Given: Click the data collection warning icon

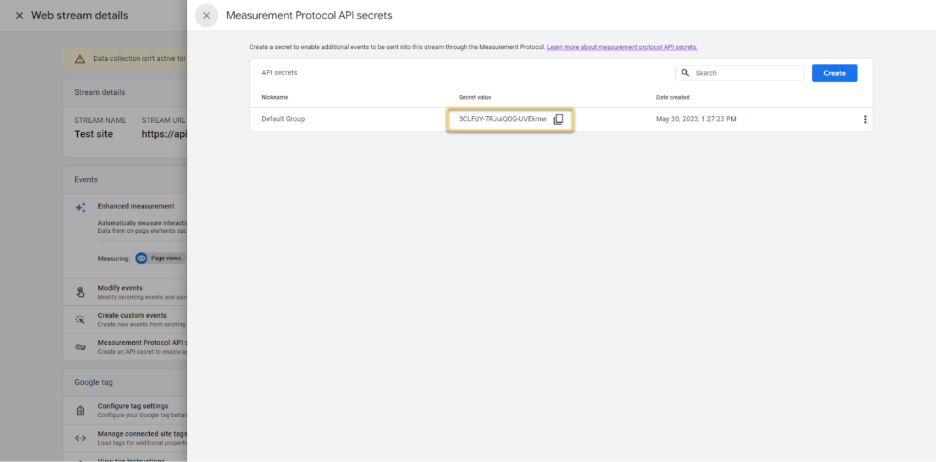Looking at the screenshot, I should (x=79, y=59).
